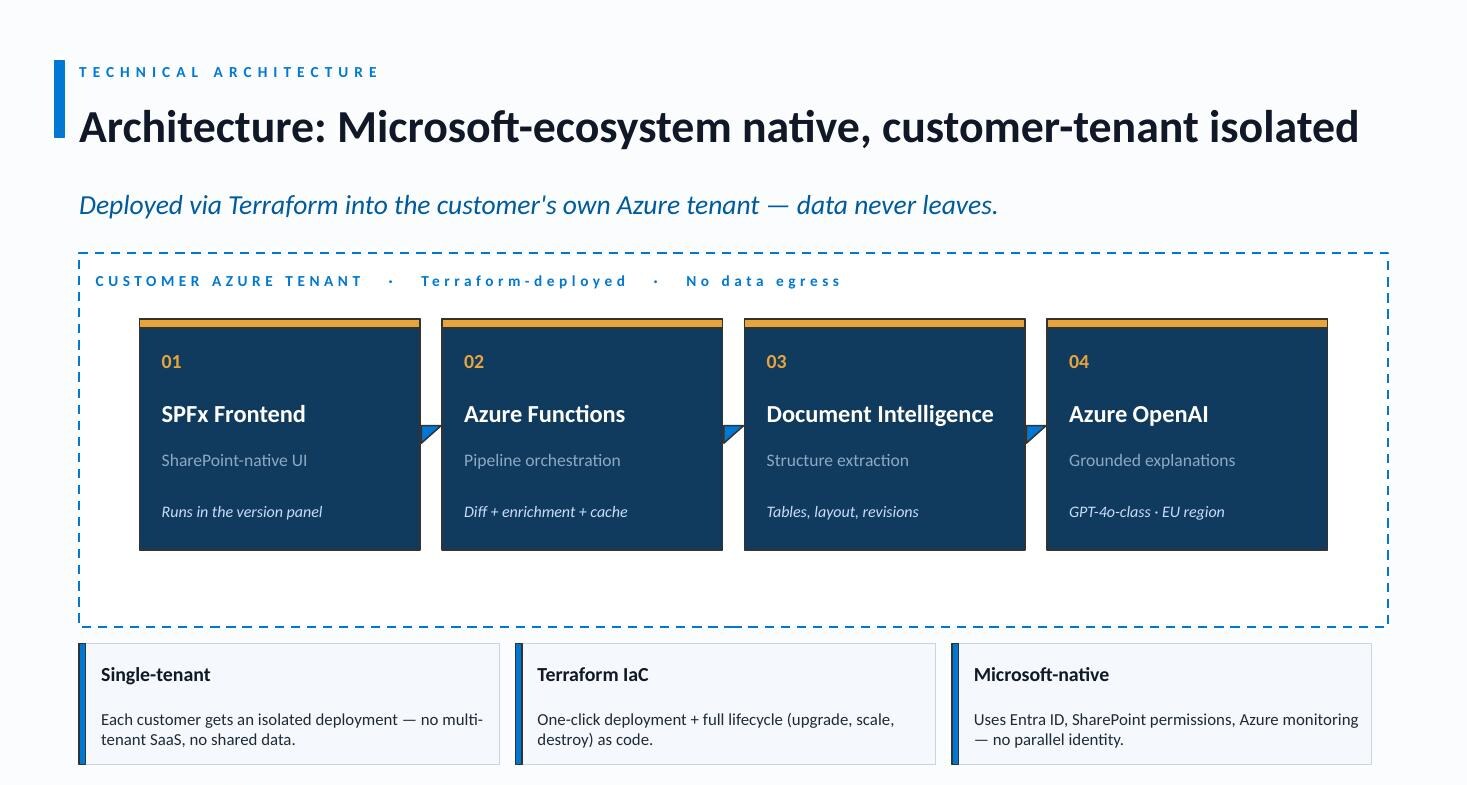Screen dimensions: 1467x785
Task: Click the arrow between Azure Functions and Document Intelligence
Action: pyautogui.click(x=733, y=434)
